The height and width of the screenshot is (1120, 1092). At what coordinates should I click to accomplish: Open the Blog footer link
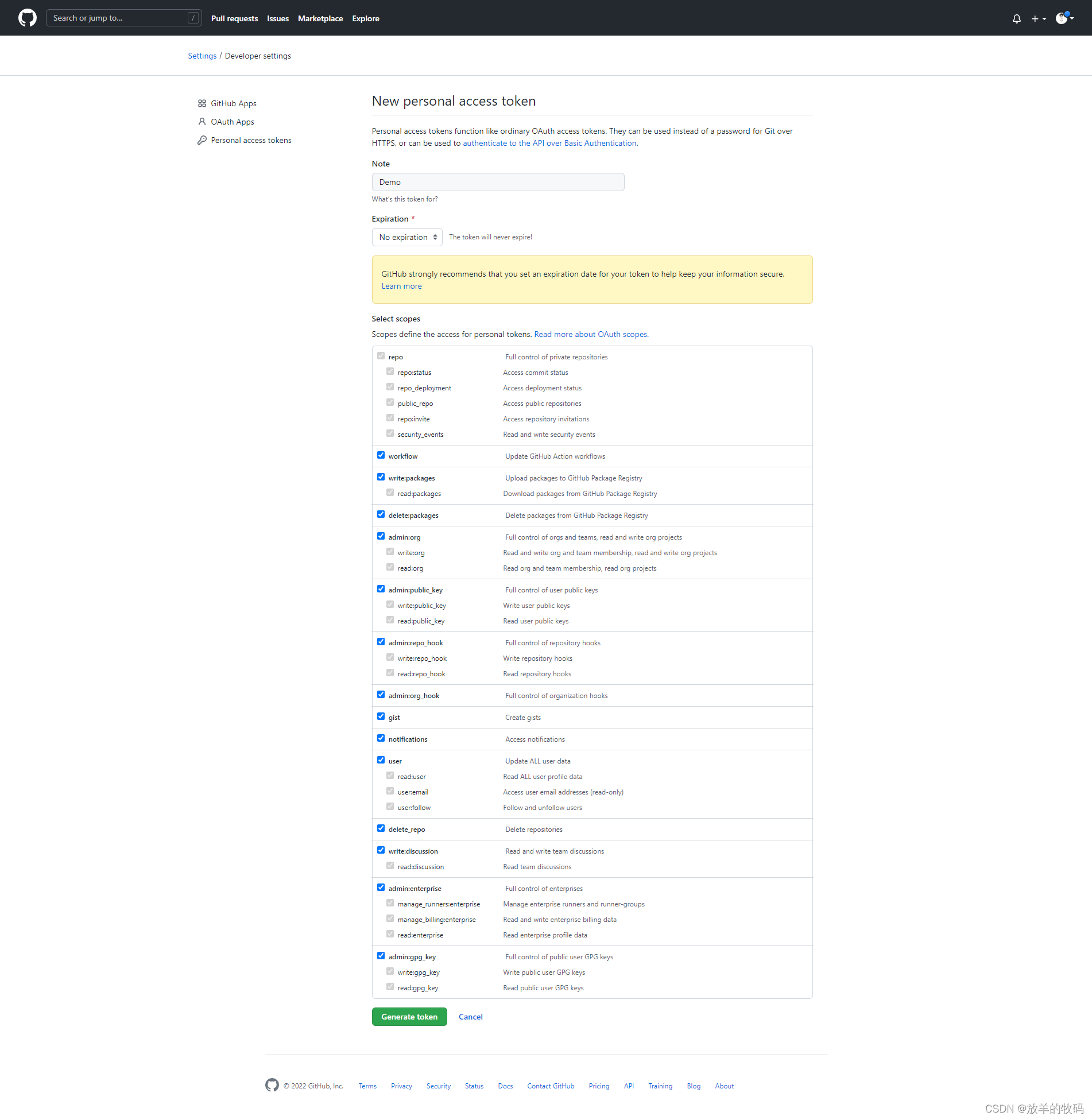[x=694, y=1086]
